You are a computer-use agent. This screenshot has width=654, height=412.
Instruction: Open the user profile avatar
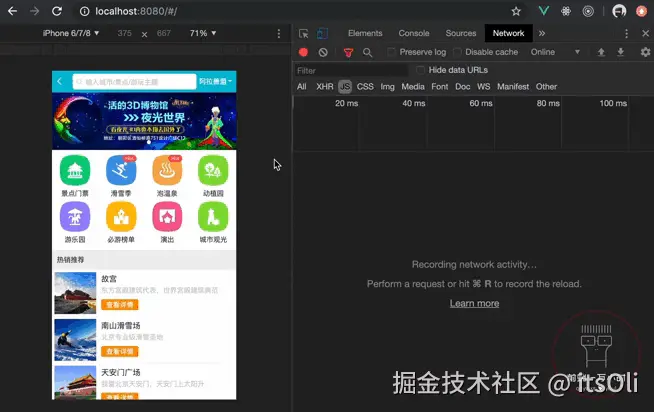[619, 11]
